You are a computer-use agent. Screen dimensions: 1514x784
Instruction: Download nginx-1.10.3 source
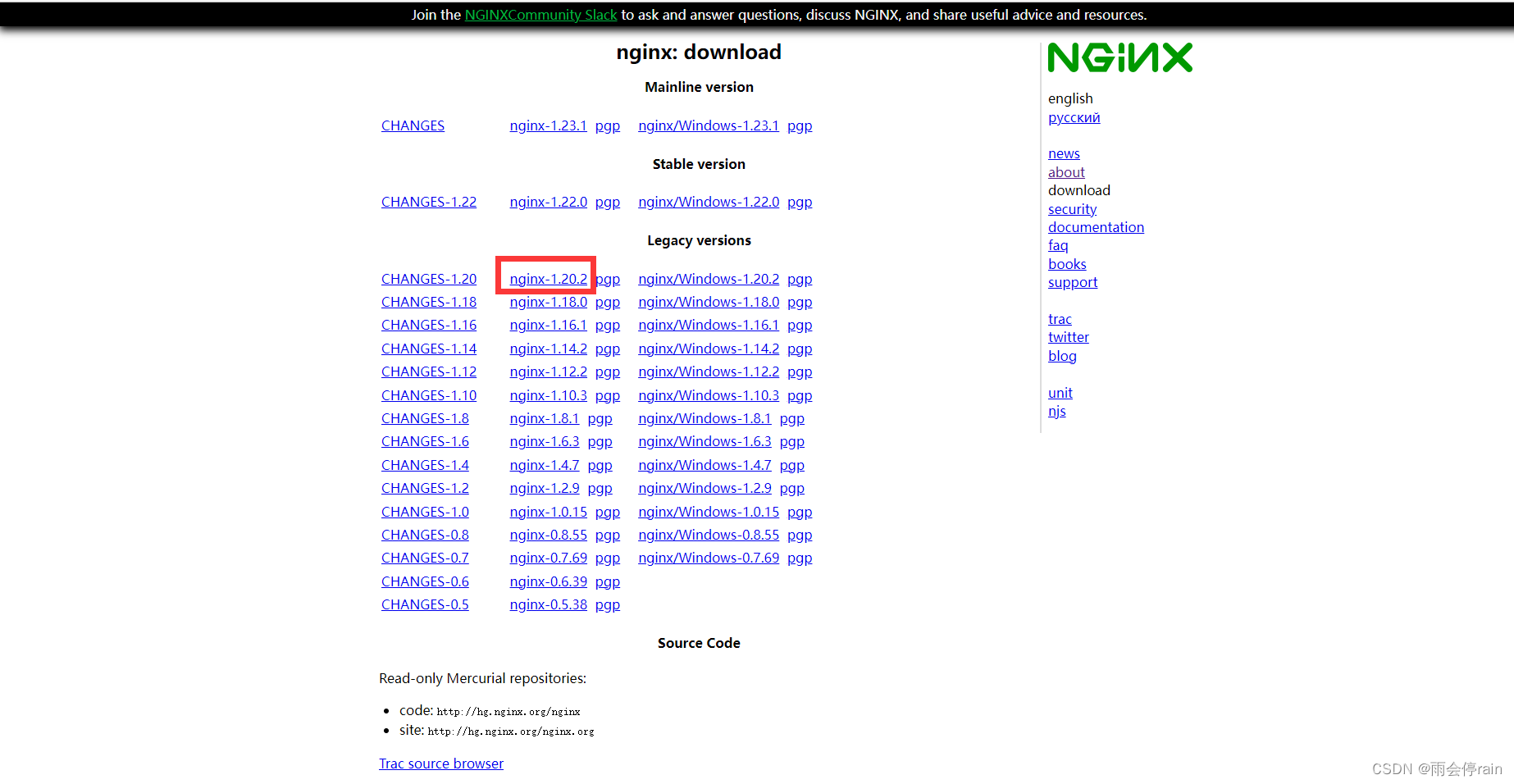tap(548, 395)
